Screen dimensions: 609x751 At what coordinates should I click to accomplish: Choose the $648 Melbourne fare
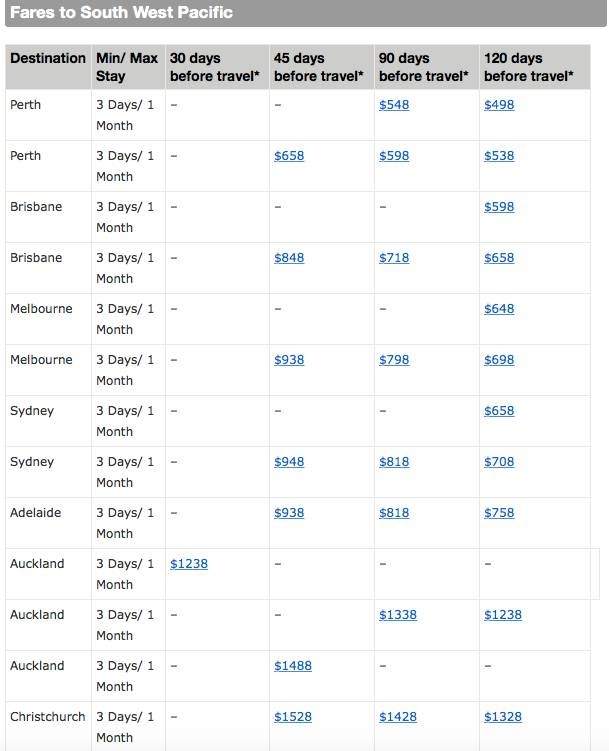[499, 309]
